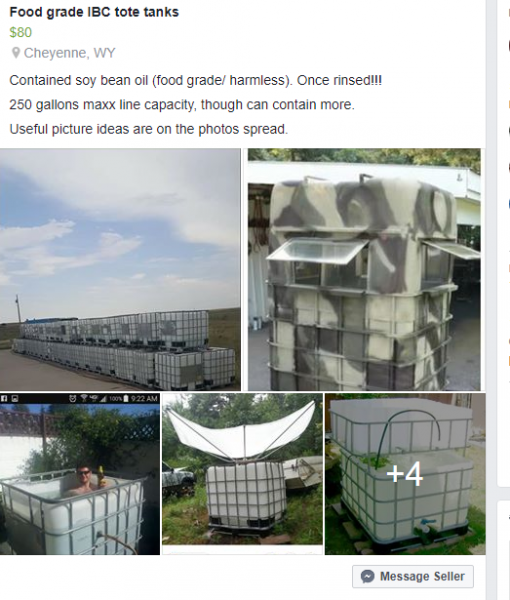Open the +4 more photos thumbnail
Screen dimensions: 510x600
pos(405,474)
